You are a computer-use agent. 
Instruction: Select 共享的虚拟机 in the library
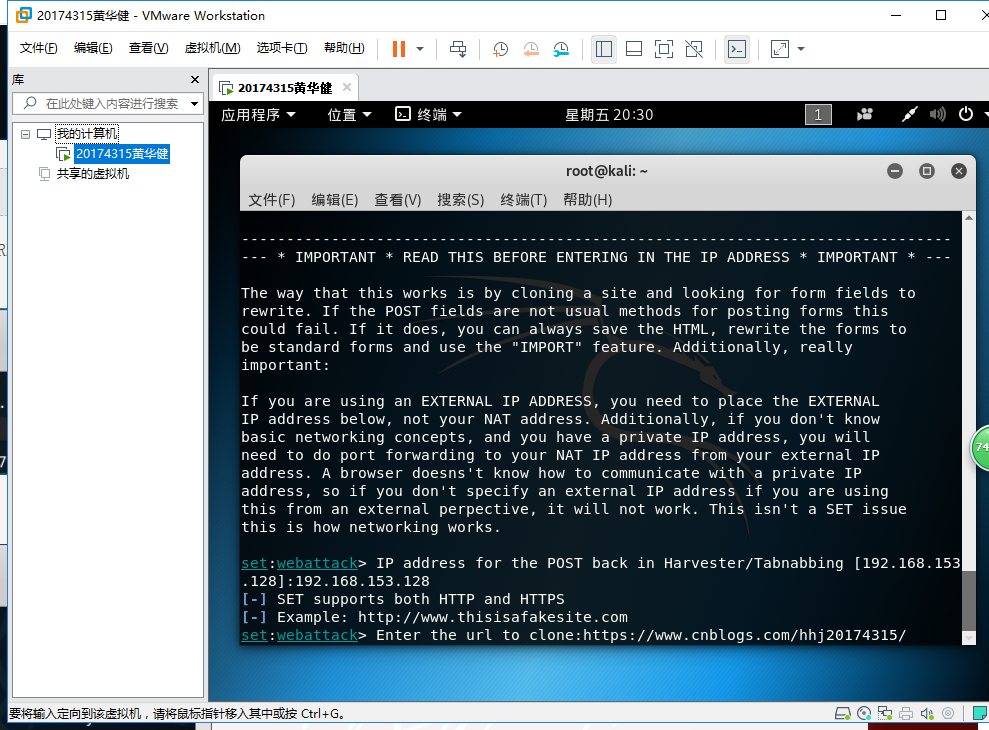click(93, 174)
